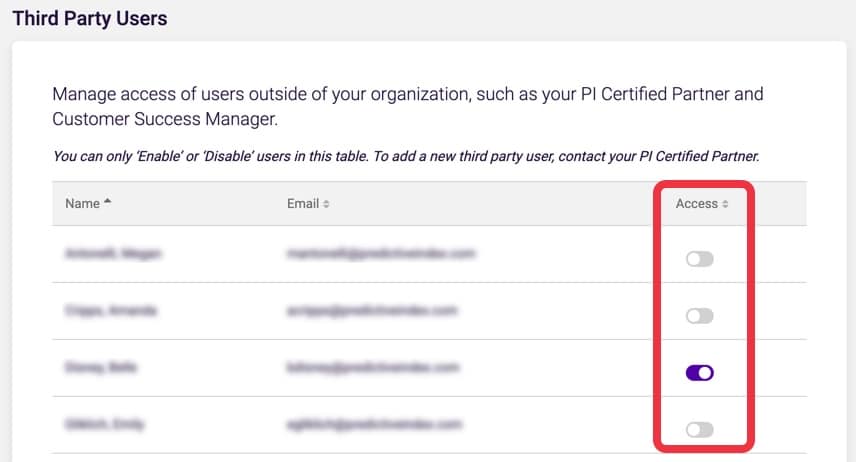
Task: Enable access toggle in the fourth user row
Action: coord(700,429)
